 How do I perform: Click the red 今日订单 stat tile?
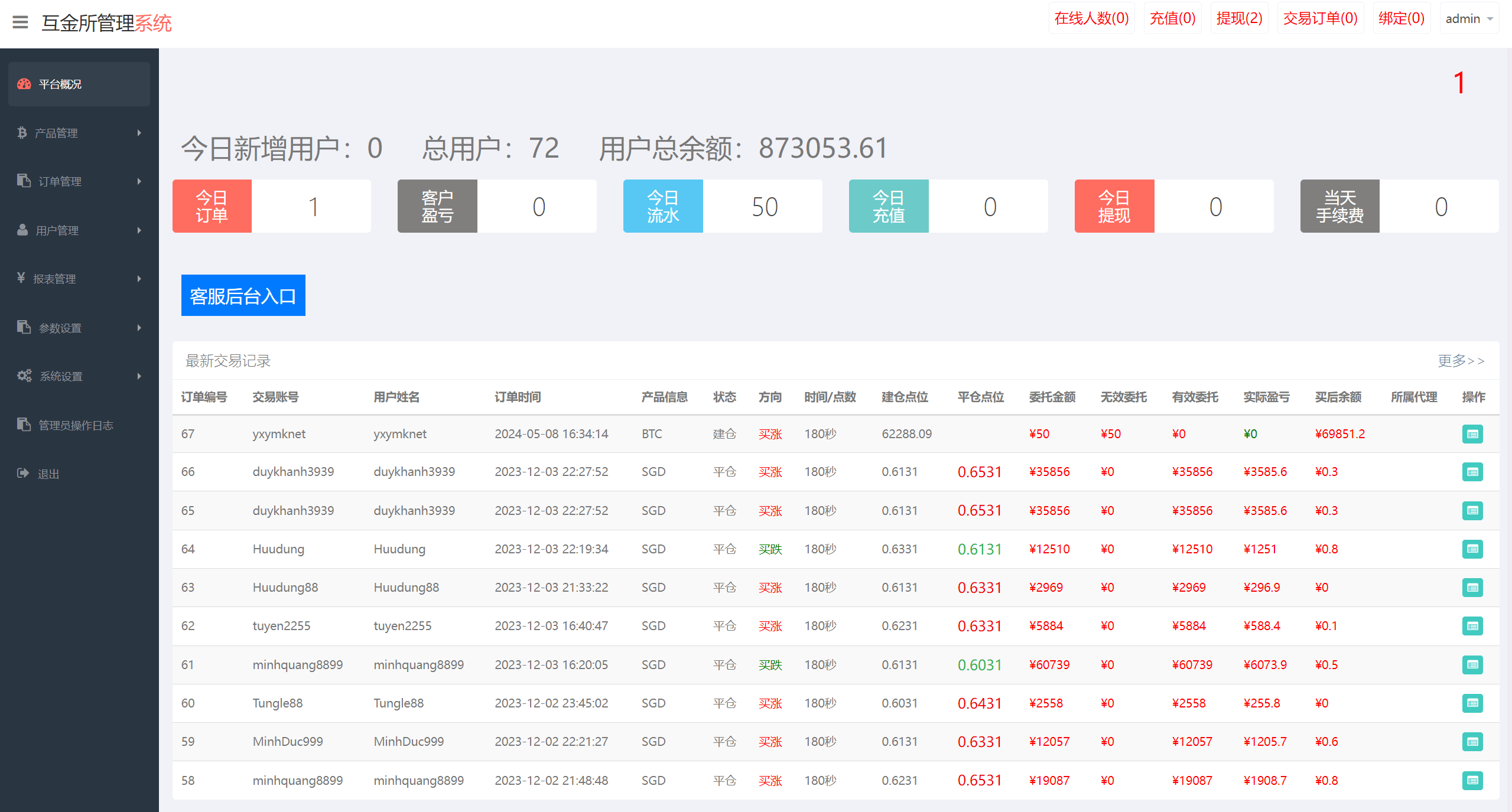[212, 206]
